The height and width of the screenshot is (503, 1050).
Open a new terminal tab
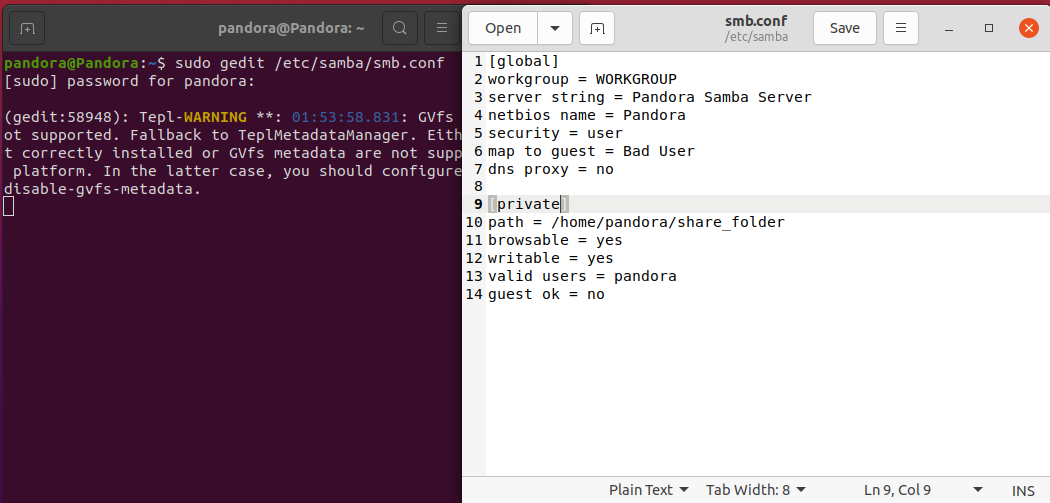(27, 28)
